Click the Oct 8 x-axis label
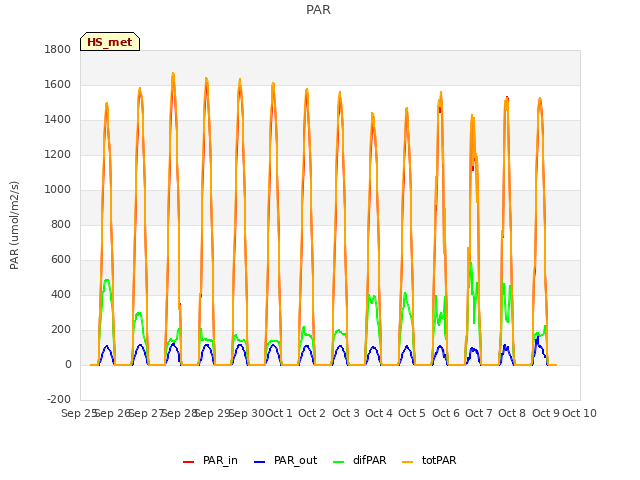The width and height of the screenshot is (640, 480). coord(512,413)
